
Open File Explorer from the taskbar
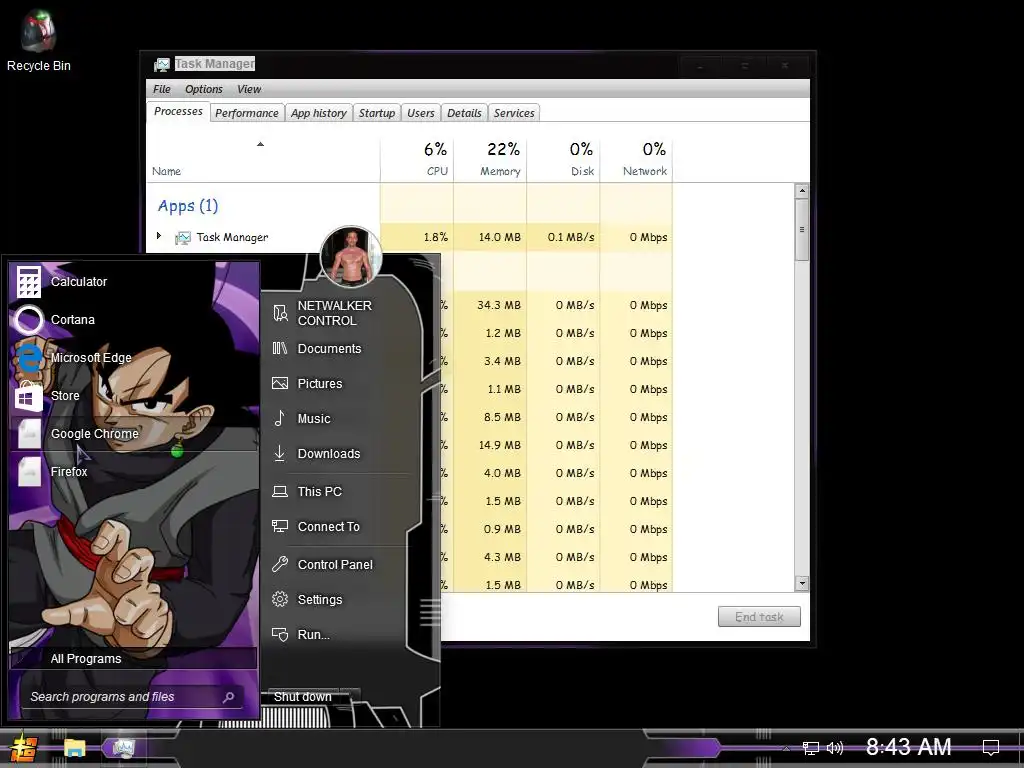coord(74,748)
